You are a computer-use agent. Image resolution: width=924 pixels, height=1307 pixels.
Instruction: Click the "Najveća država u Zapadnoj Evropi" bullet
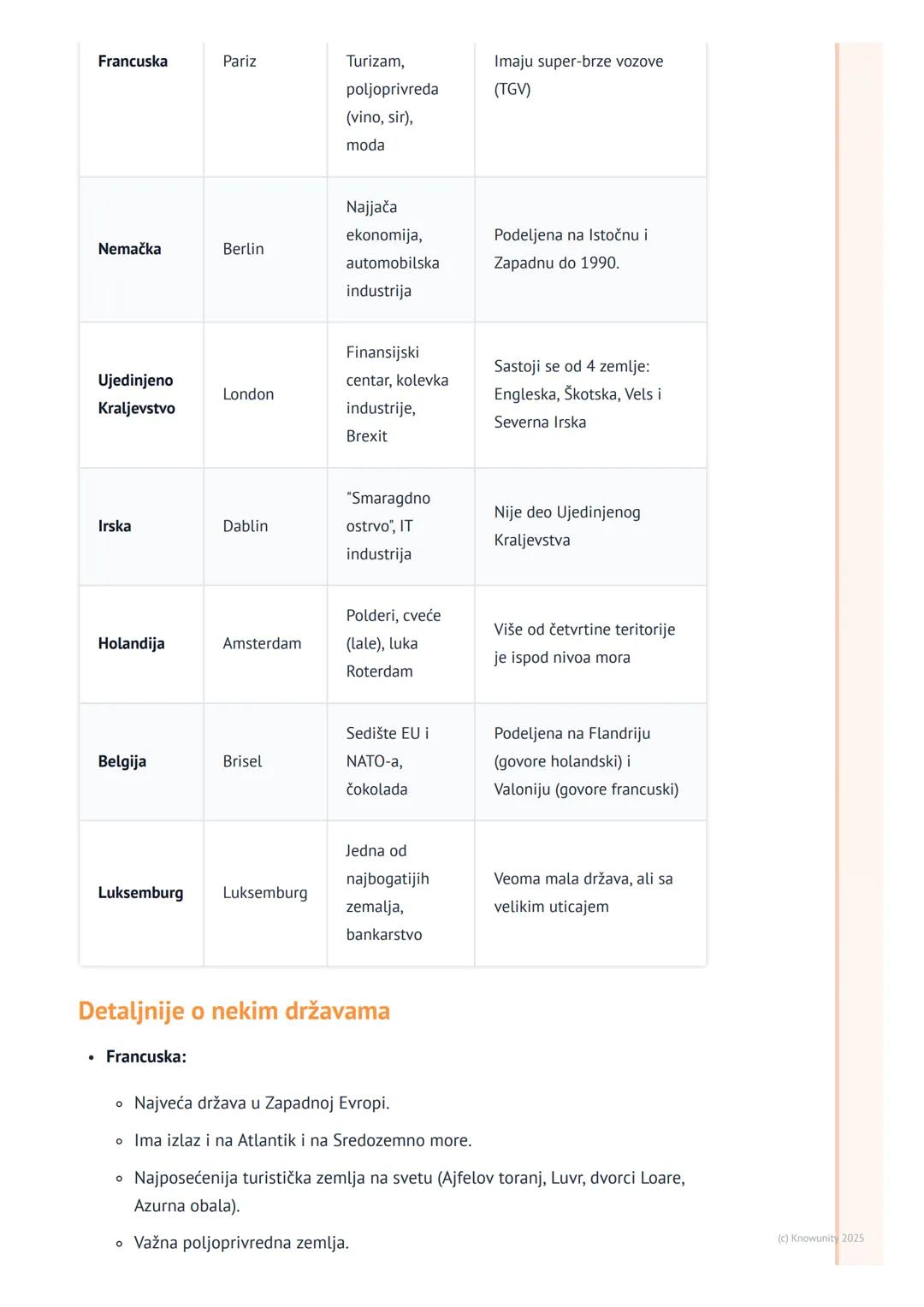coord(262,1103)
